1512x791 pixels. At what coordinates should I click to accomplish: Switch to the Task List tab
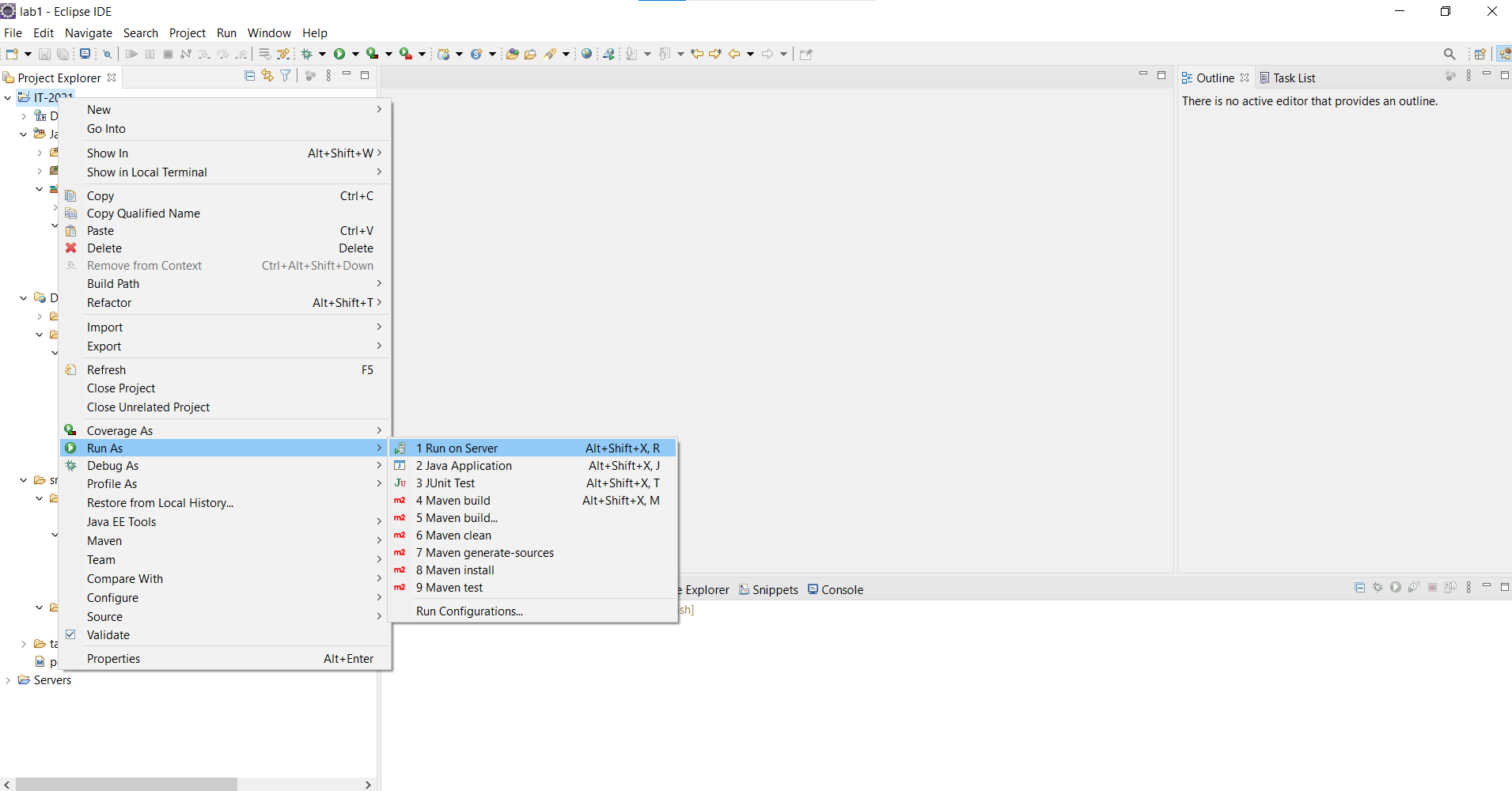[1287, 78]
